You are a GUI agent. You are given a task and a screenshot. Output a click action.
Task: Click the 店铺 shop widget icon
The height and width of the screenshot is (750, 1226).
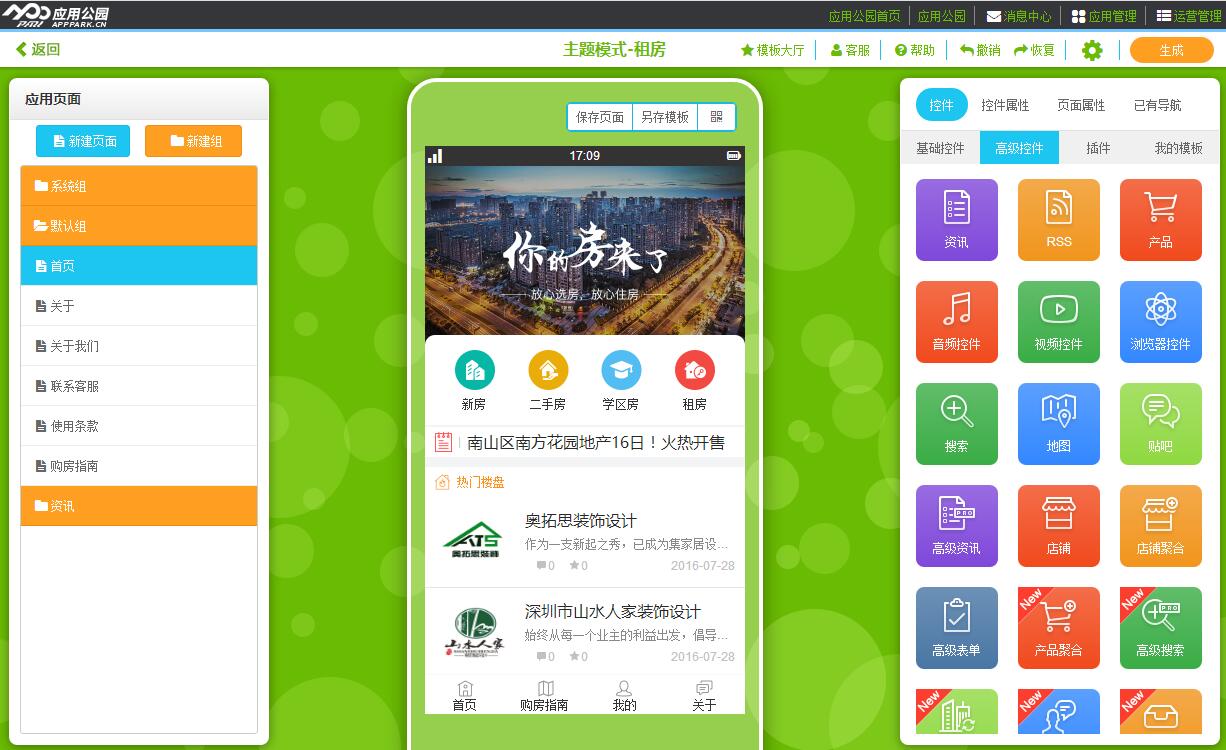click(x=1058, y=525)
